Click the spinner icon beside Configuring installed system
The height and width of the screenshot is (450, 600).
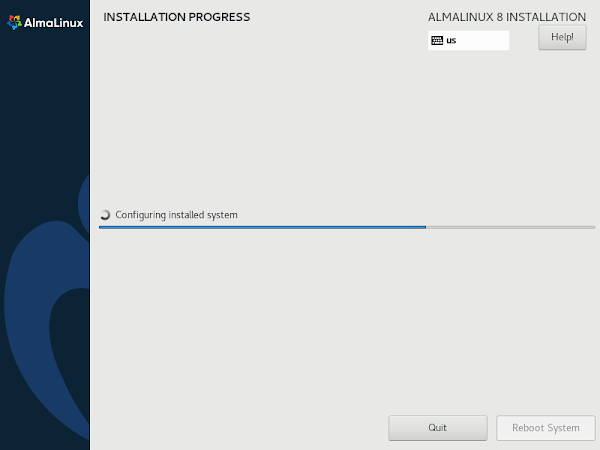pyautogui.click(x=105, y=215)
